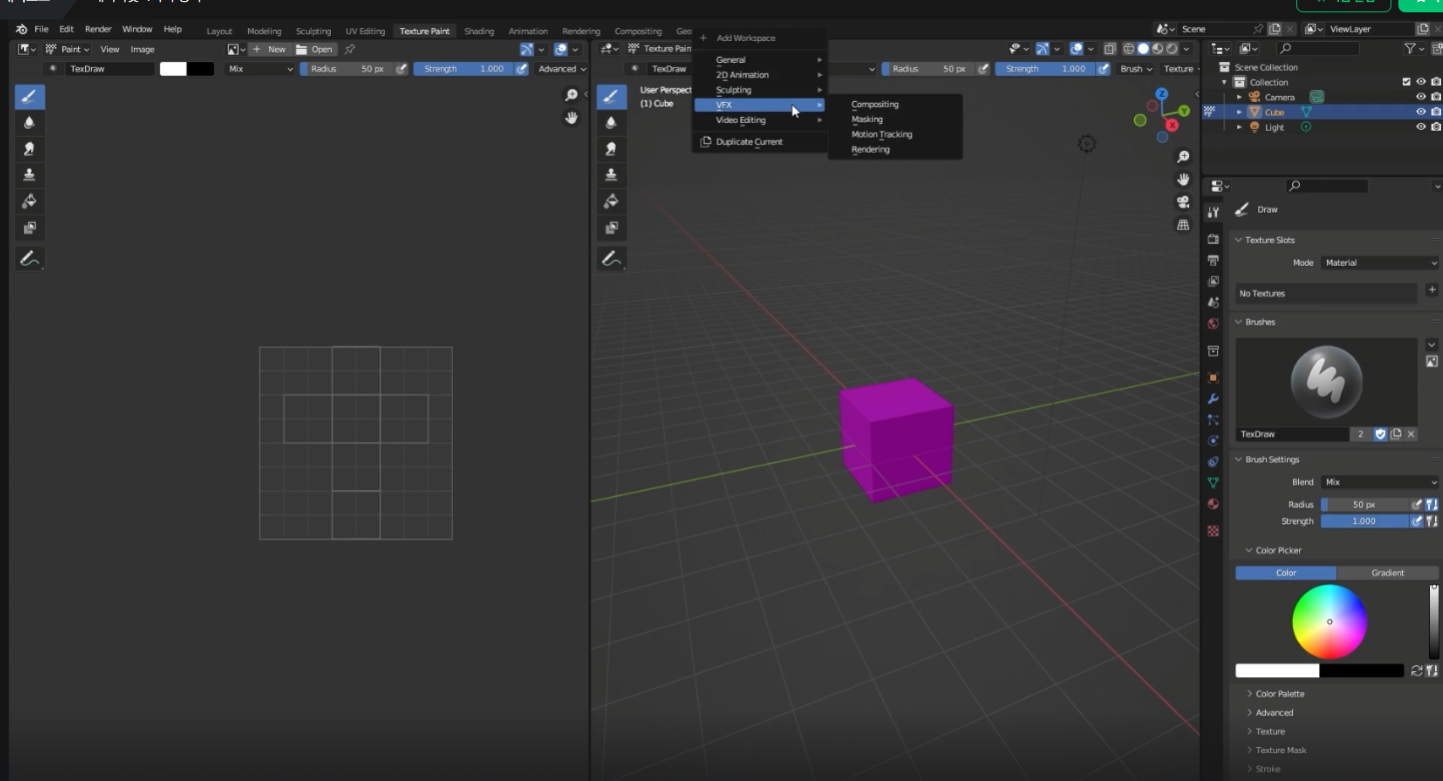Screen dimensions: 1443x781
Task: Open the Texture checker properties tab
Action: tap(1213, 530)
